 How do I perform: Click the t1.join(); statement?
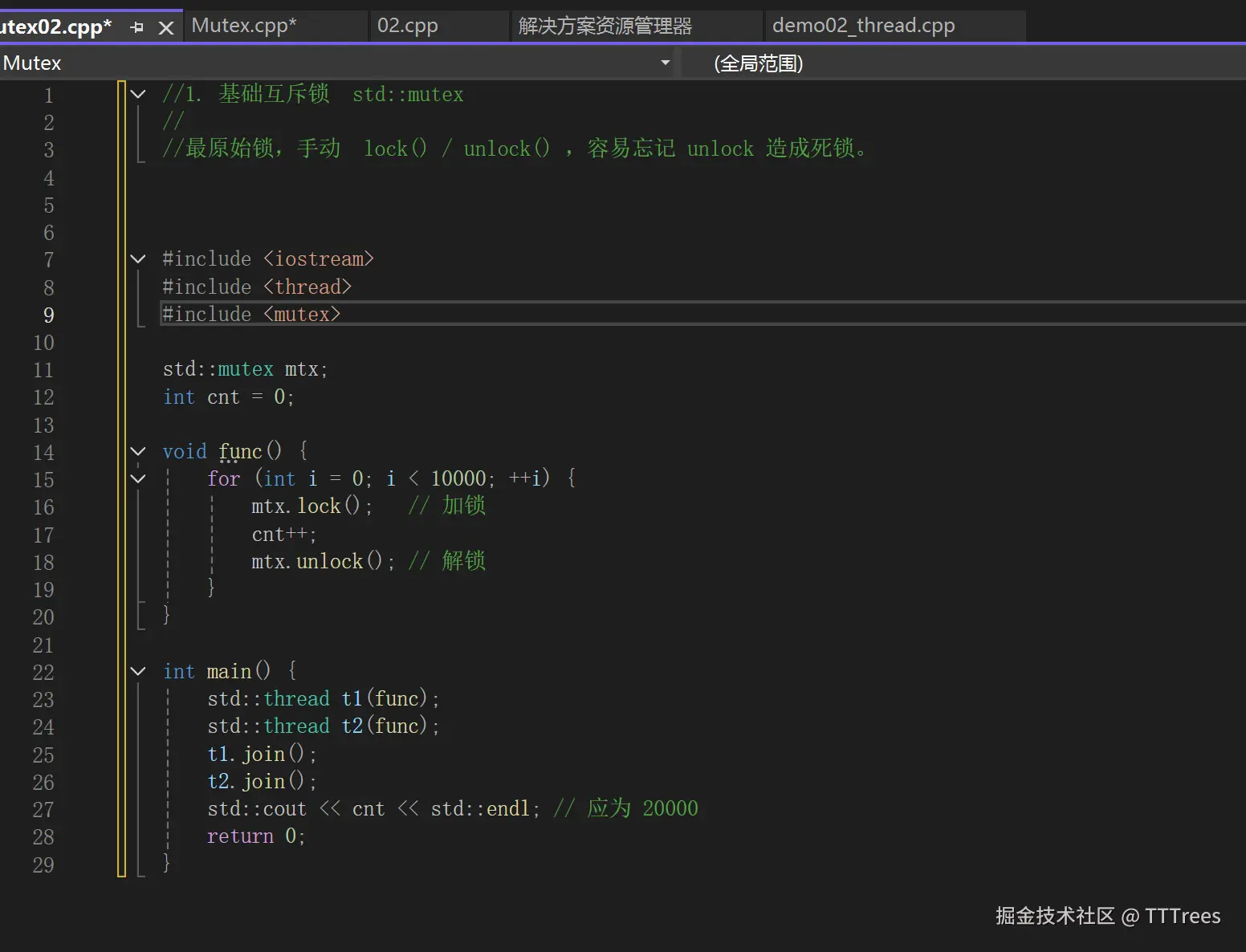[x=262, y=754]
